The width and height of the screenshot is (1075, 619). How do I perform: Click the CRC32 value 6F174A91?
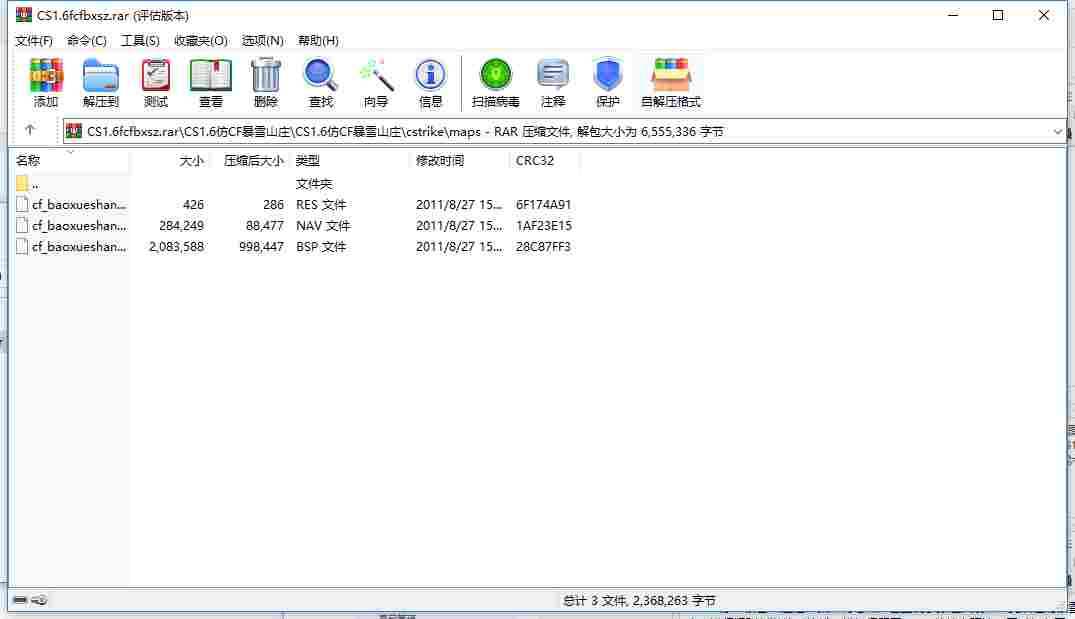pyautogui.click(x=543, y=204)
